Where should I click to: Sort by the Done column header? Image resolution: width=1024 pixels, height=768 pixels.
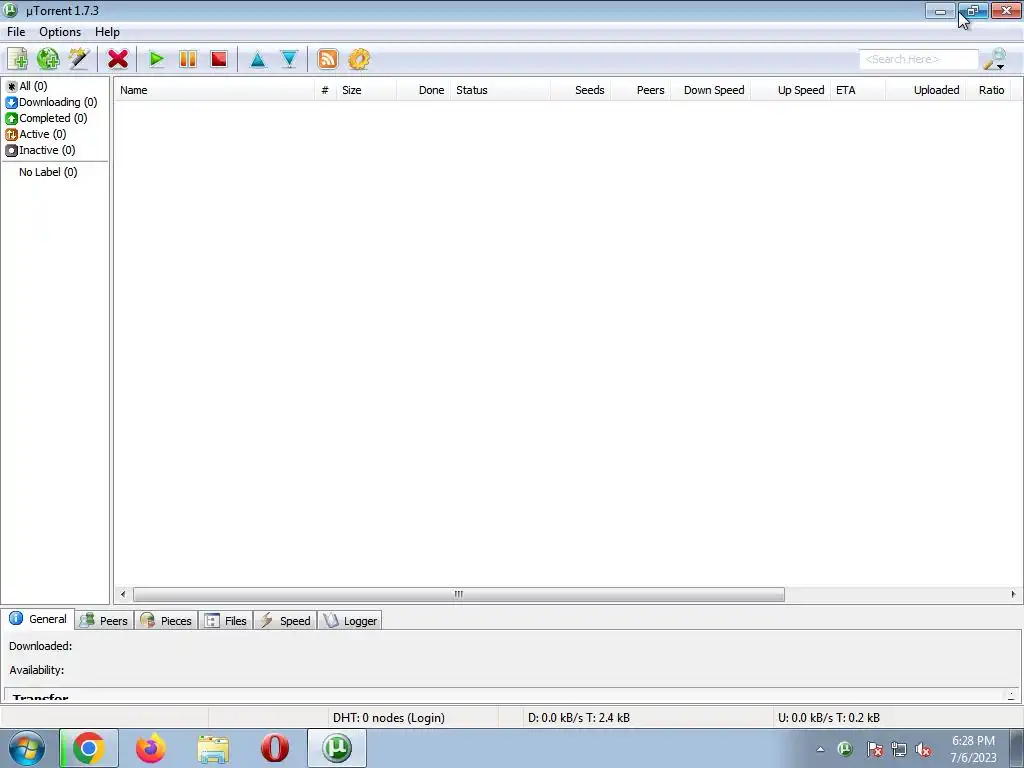pyautogui.click(x=423, y=90)
